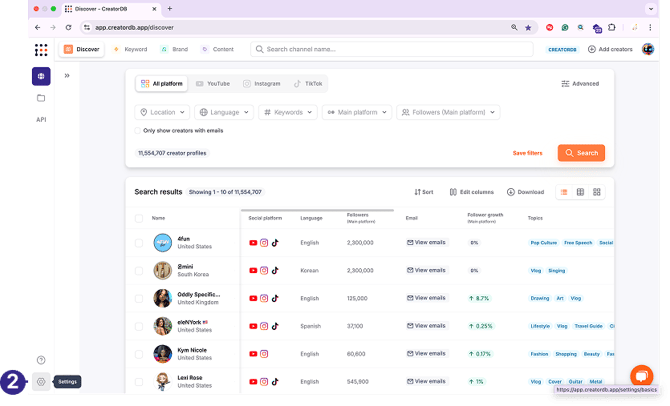Image resolution: width=670 pixels, height=406 pixels.
Task: Open the Chrome tab list chevron
Action: pyautogui.click(x=650, y=9)
